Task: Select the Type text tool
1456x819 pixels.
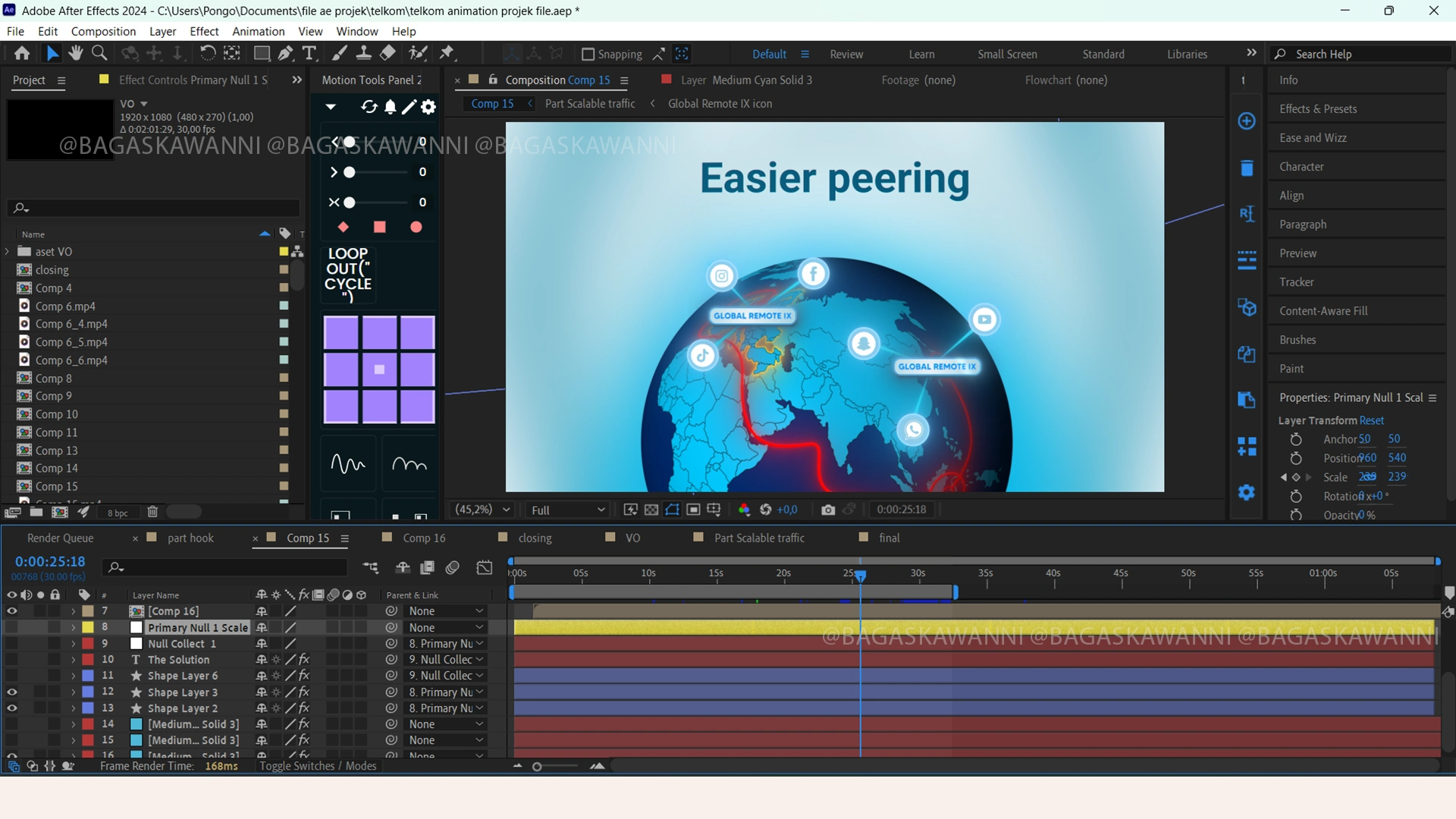Action: point(309,53)
